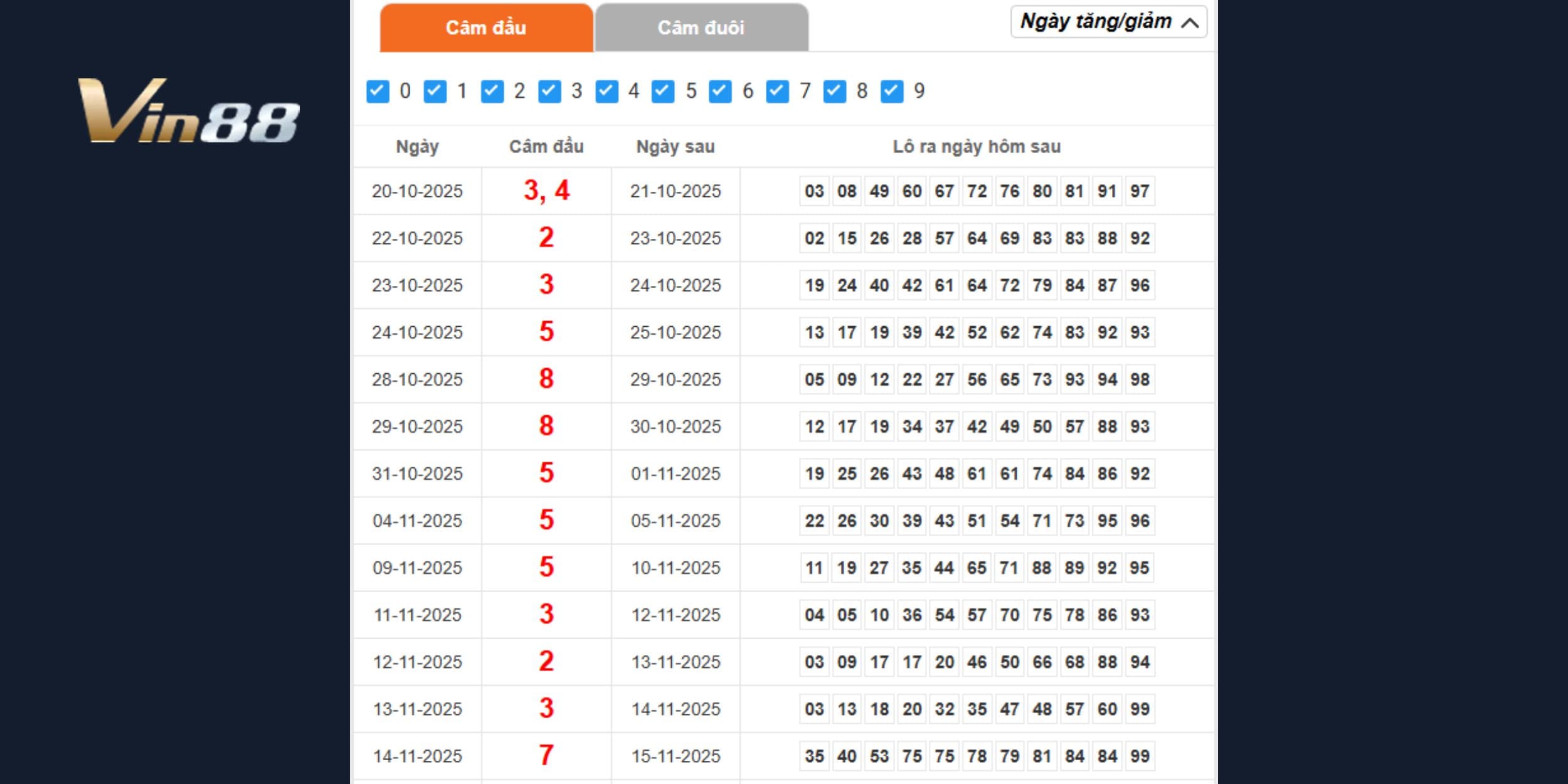This screenshot has height=784, width=1568.
Task: Disable the digit 4 checkbox
Action: point(606,92)
